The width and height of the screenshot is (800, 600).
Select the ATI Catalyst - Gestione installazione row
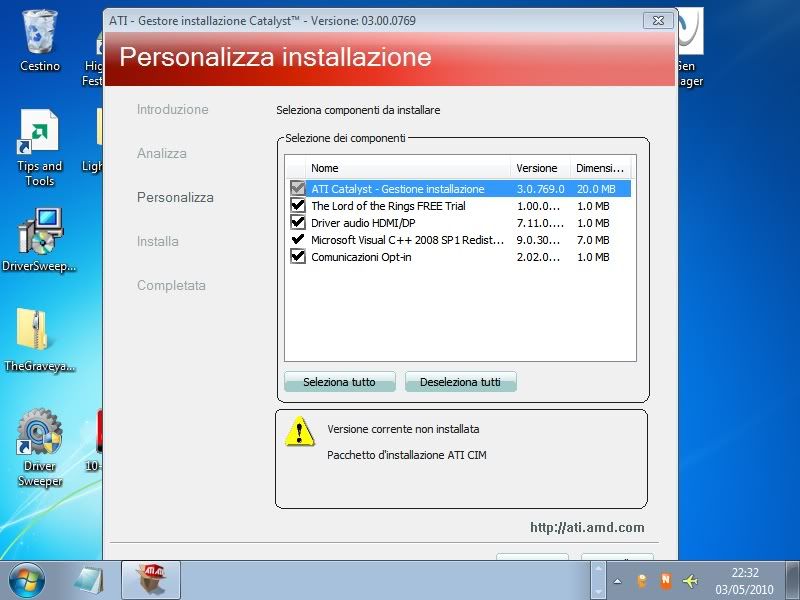[458, 189]
